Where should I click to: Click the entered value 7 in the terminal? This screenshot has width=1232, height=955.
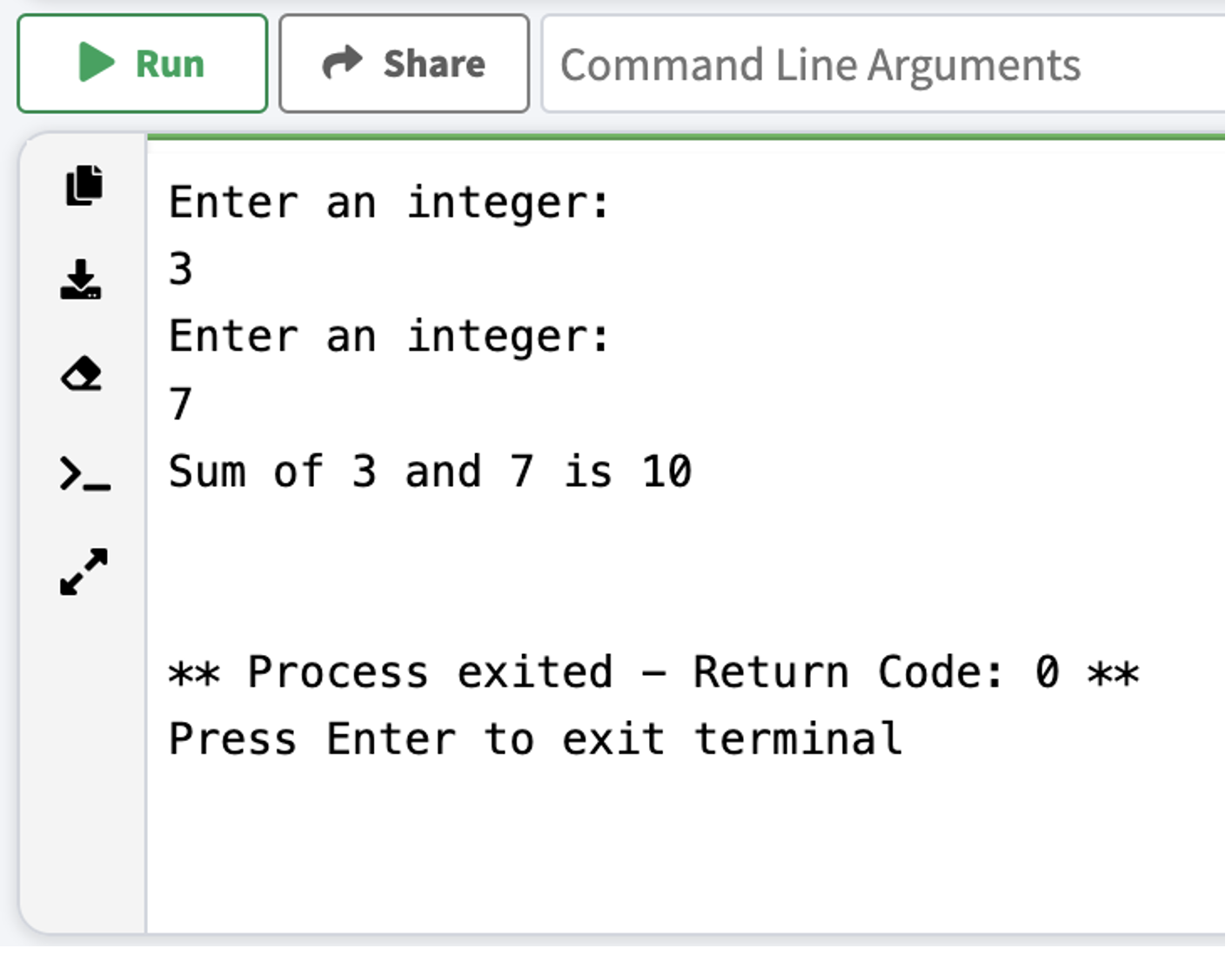181,404
